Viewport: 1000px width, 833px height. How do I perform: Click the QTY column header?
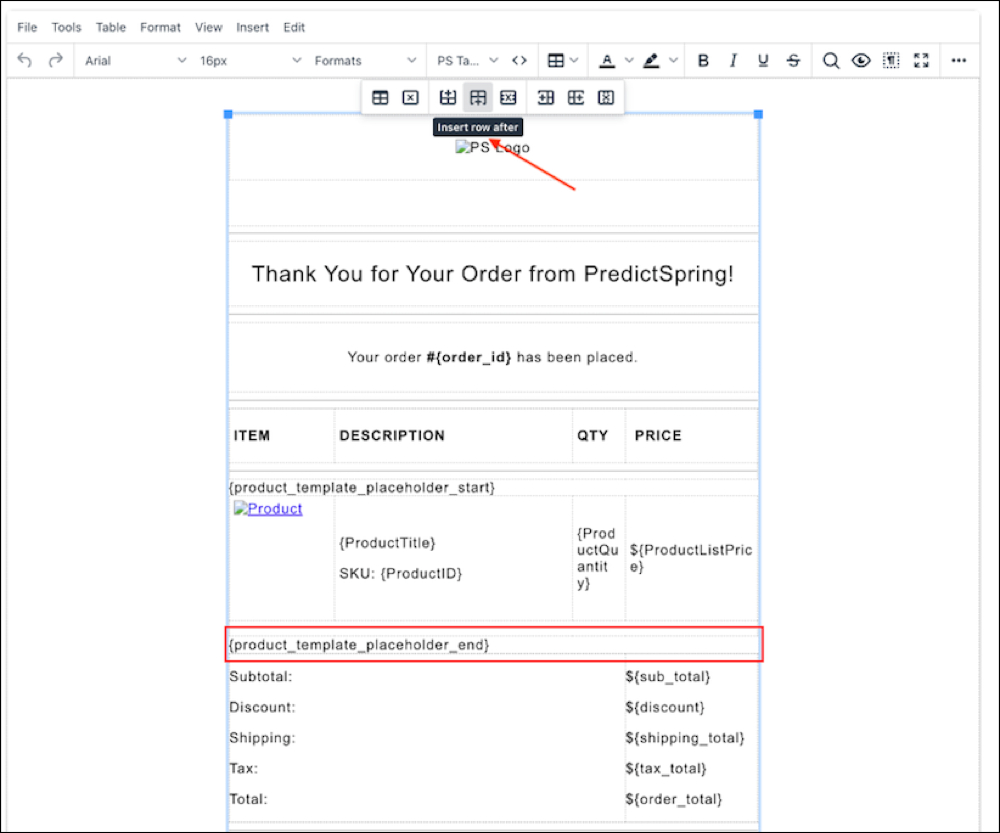pyautogui.click(x=592, y=436)
